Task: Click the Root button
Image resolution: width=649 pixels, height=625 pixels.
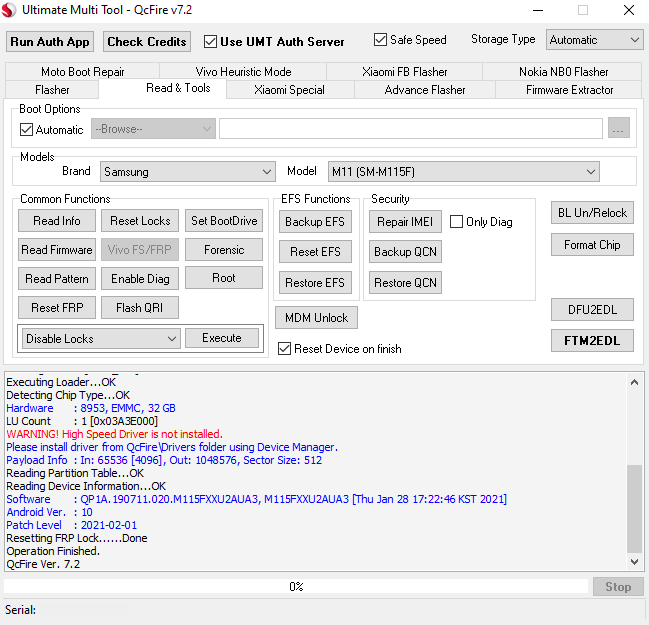Action: 224,278
